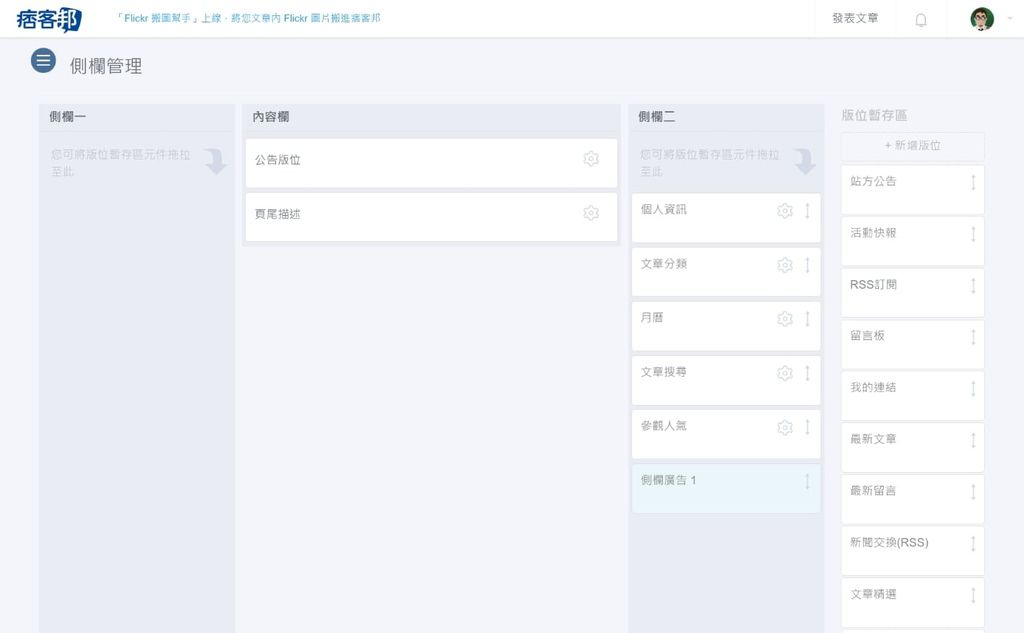Screen dimensions: 1024x633
Task: Open settings gear for 頁尾描述
Action: [x=591, y=213]
